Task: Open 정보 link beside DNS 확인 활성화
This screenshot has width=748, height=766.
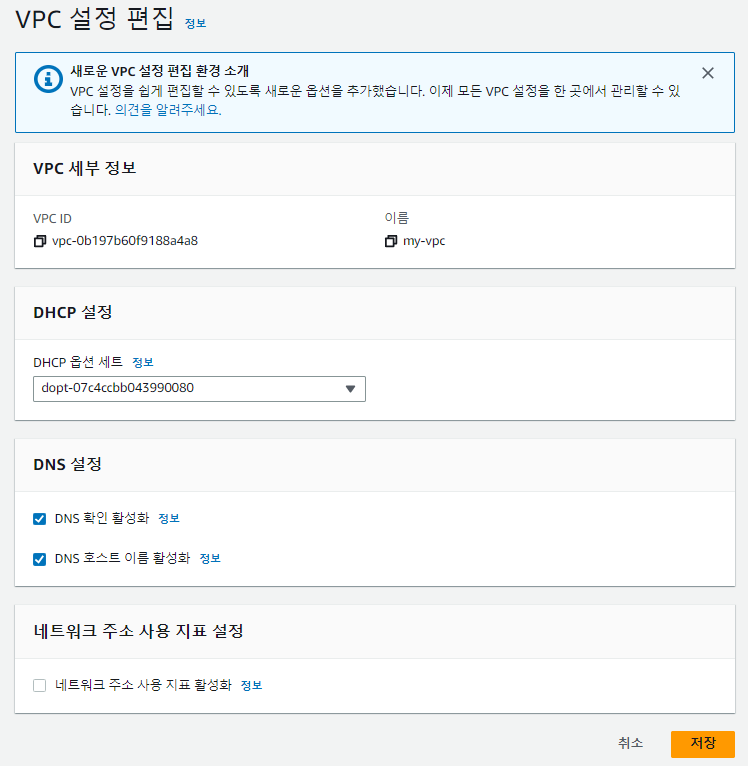Action: point(169,518)
